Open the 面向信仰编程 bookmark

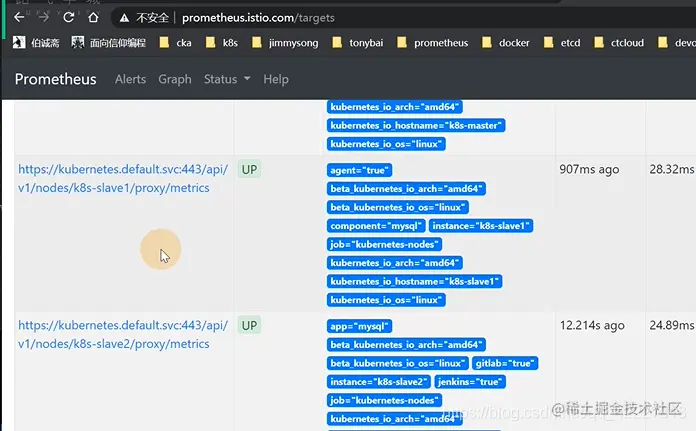pyautogui.click(x=109, y=43)
